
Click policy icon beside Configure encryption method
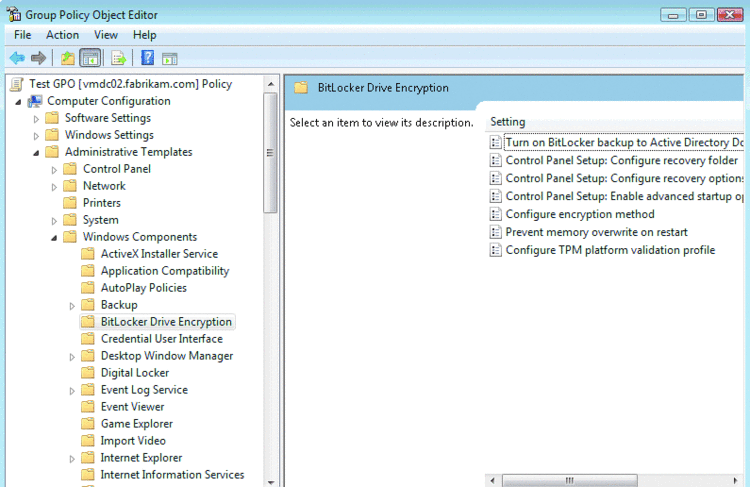click(496, 214)
